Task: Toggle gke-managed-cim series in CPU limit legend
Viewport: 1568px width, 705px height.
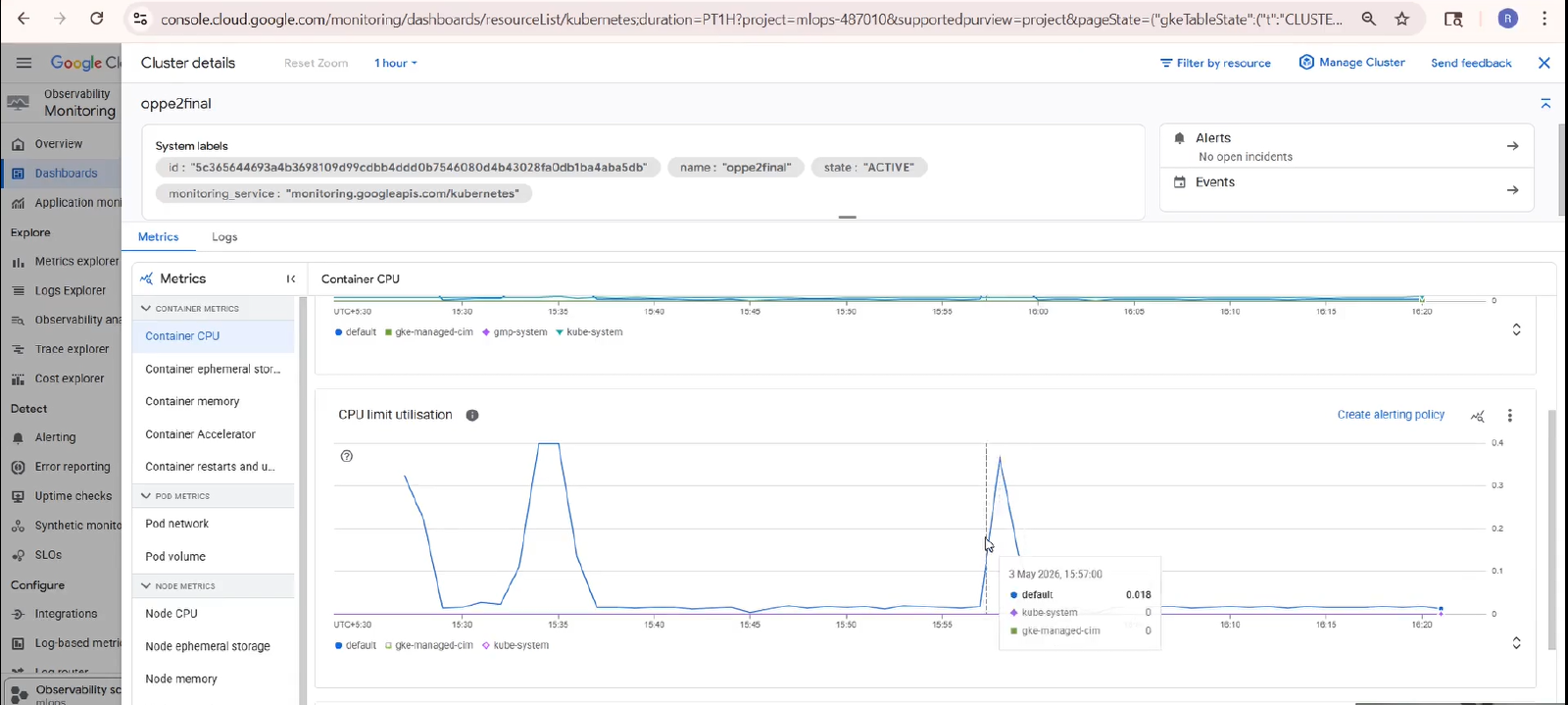Action: tap(429, 645)
